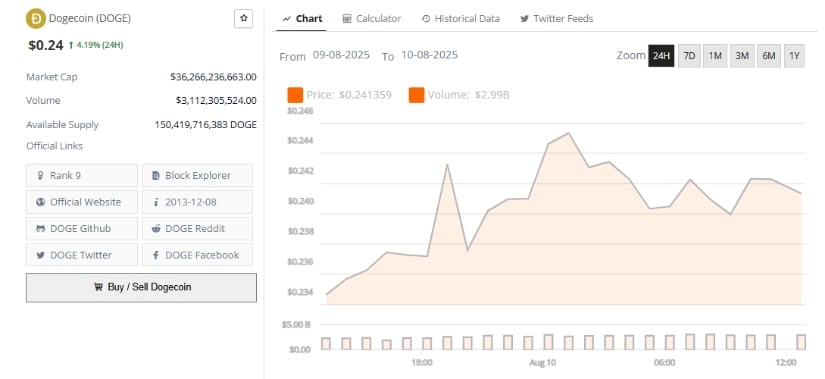Viewport: 825px width, 379px height.
Task: Open the Twitter Feeds tab
Action: pyautogui.click(x=557, y=19)
